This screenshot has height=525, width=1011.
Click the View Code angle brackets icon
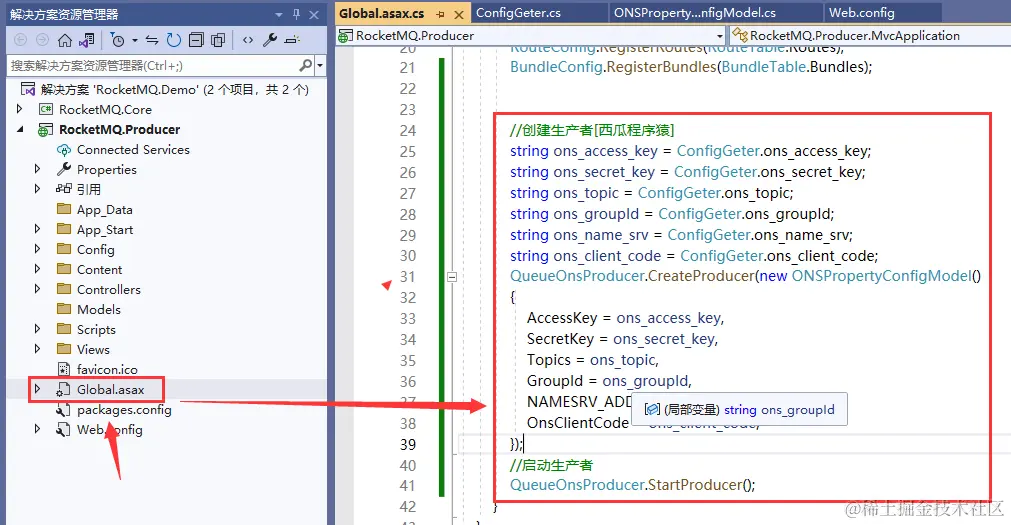click(x=248, y=41)
